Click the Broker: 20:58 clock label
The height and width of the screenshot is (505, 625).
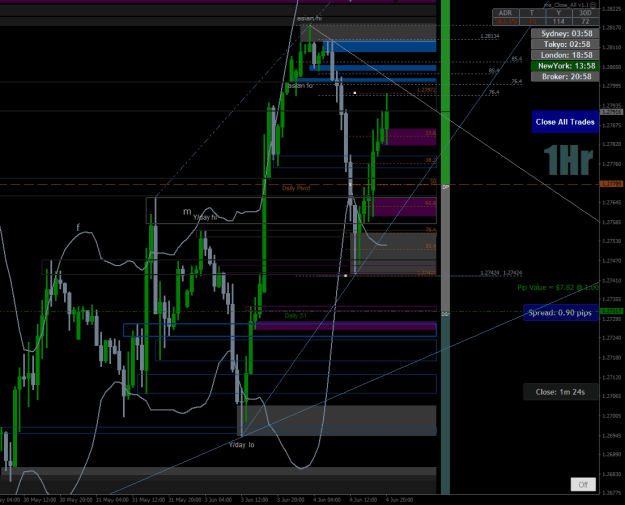click(565, 77)
